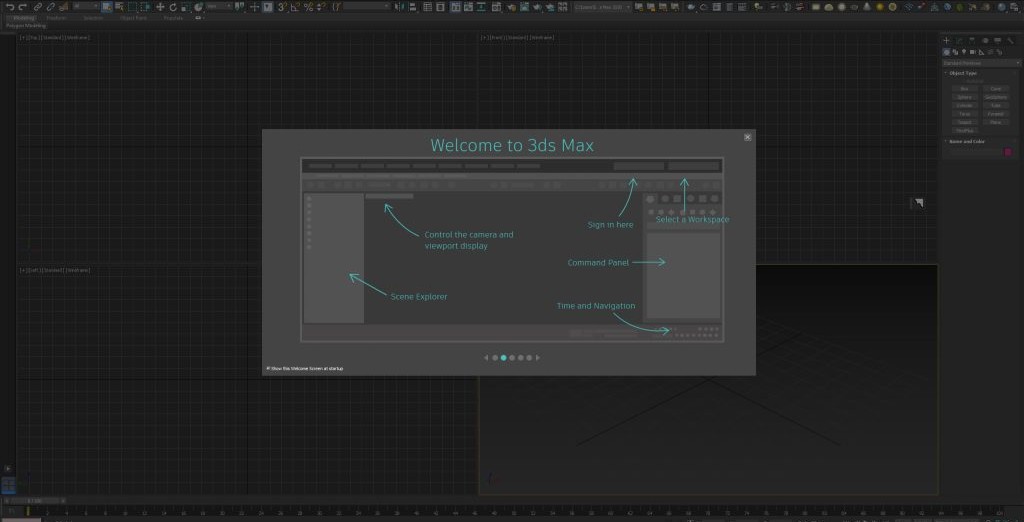The height and width of the screenshot is (522, 1024).
Task: Go to the previous welcome slide arrow
Action: (486, 357)
